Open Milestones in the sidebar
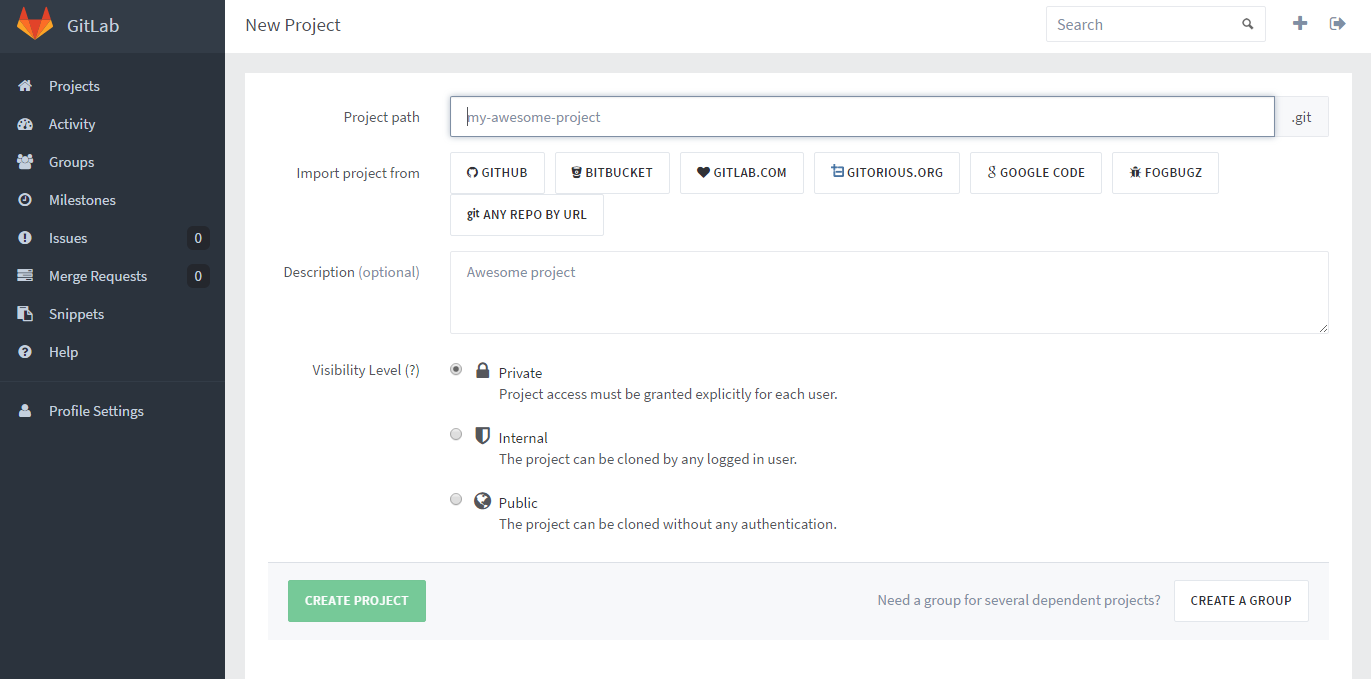 click(112, 200)
